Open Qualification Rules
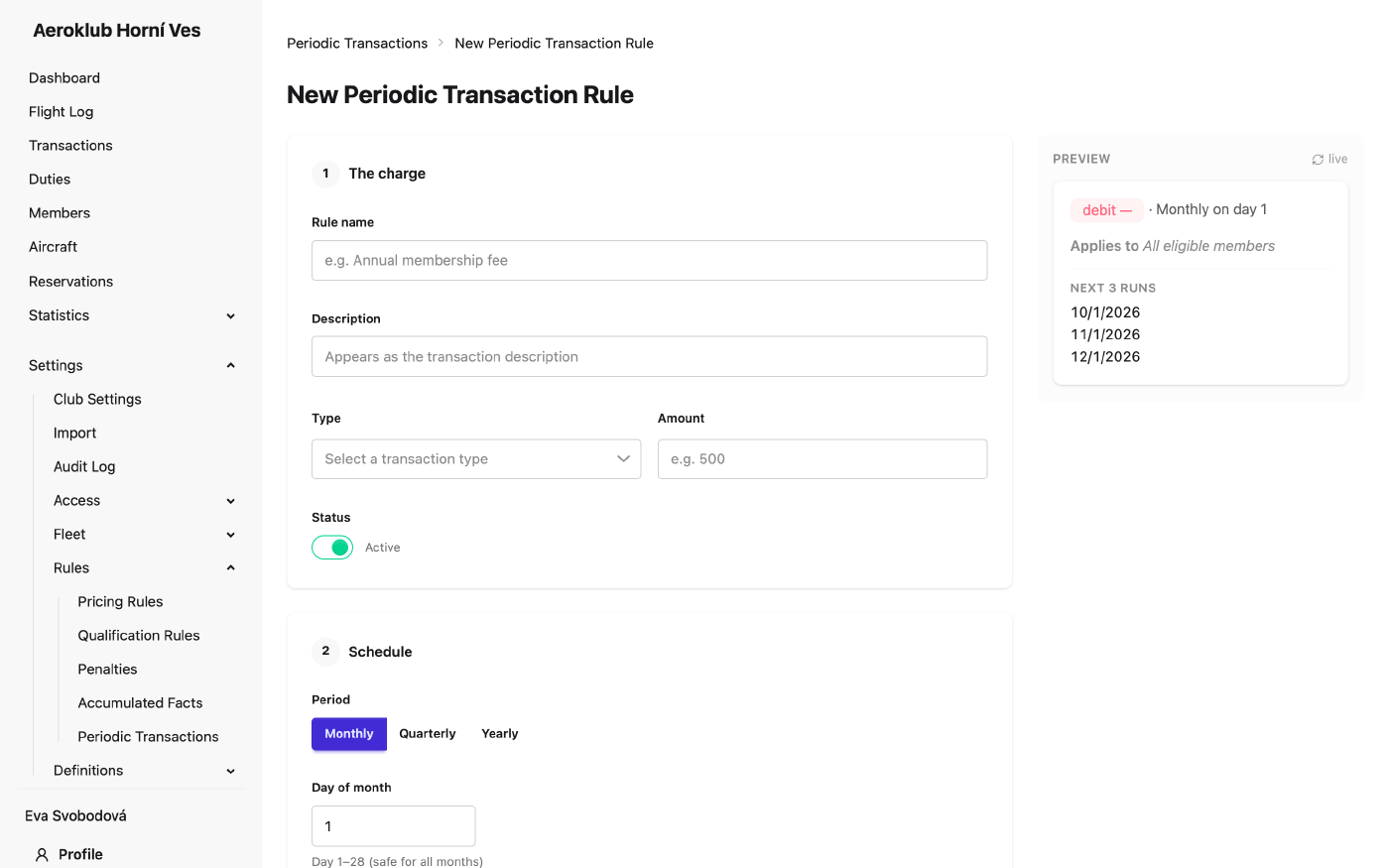Image resolution: width=1389 pixels, height=868 pixels. click(139, 636)
